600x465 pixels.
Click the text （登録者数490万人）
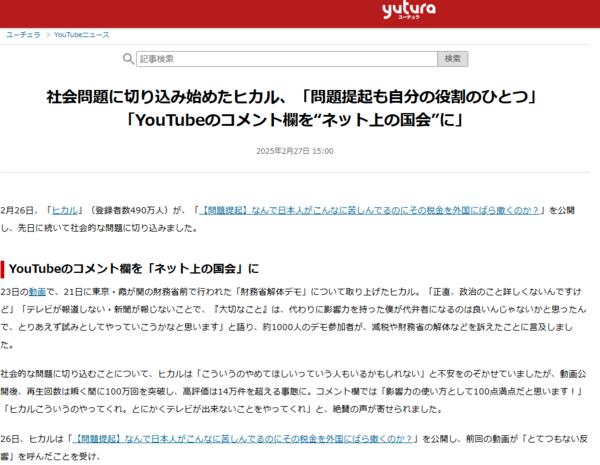click(129, 210)
